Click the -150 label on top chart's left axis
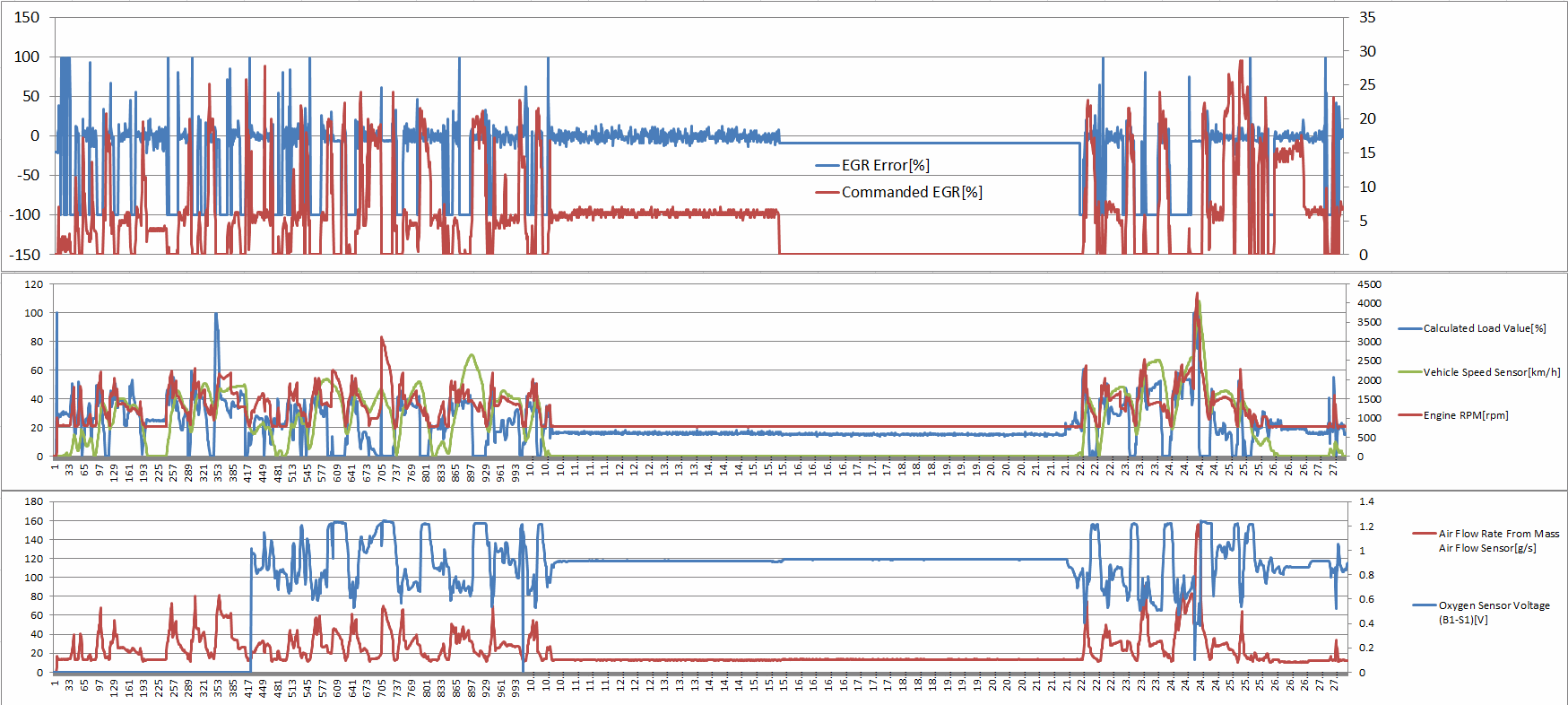 pos(24,255)
